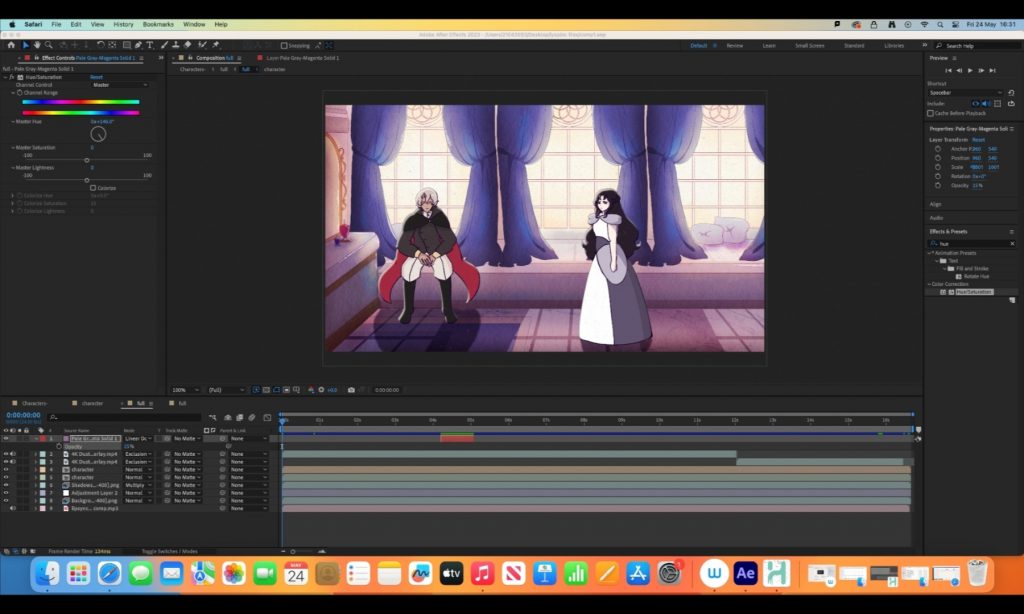This screenshot has height=614, width=1024.
Task: Toggle the Colorize checkbox
Action: pos(93,188)
